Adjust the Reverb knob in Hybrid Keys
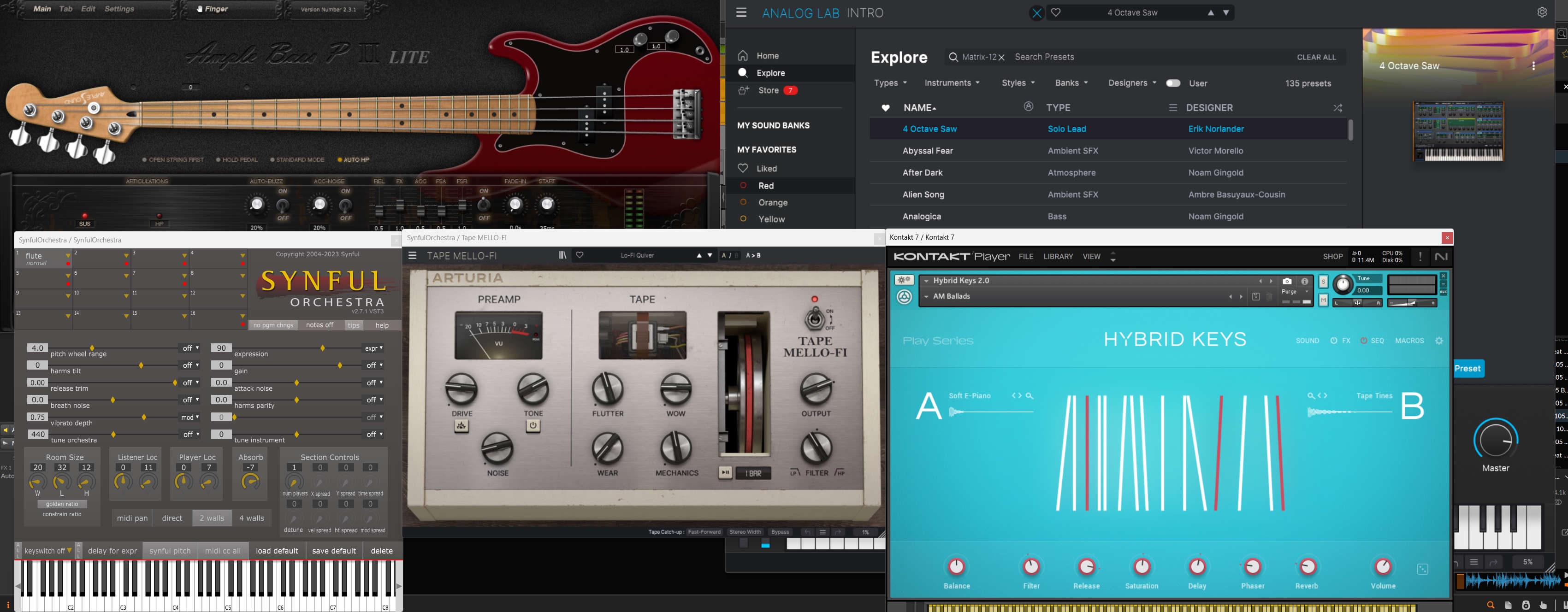 (x=1307, y=567)
